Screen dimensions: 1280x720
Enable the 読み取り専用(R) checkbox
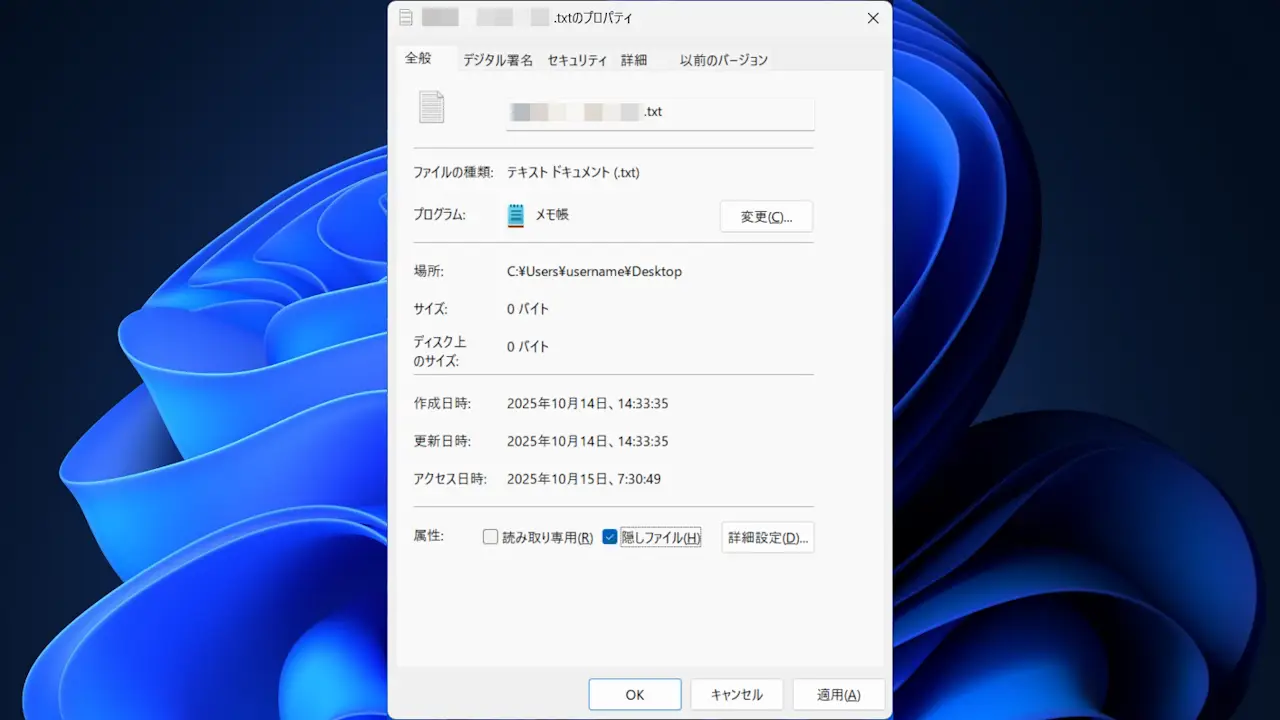click(x=490, y=537)
